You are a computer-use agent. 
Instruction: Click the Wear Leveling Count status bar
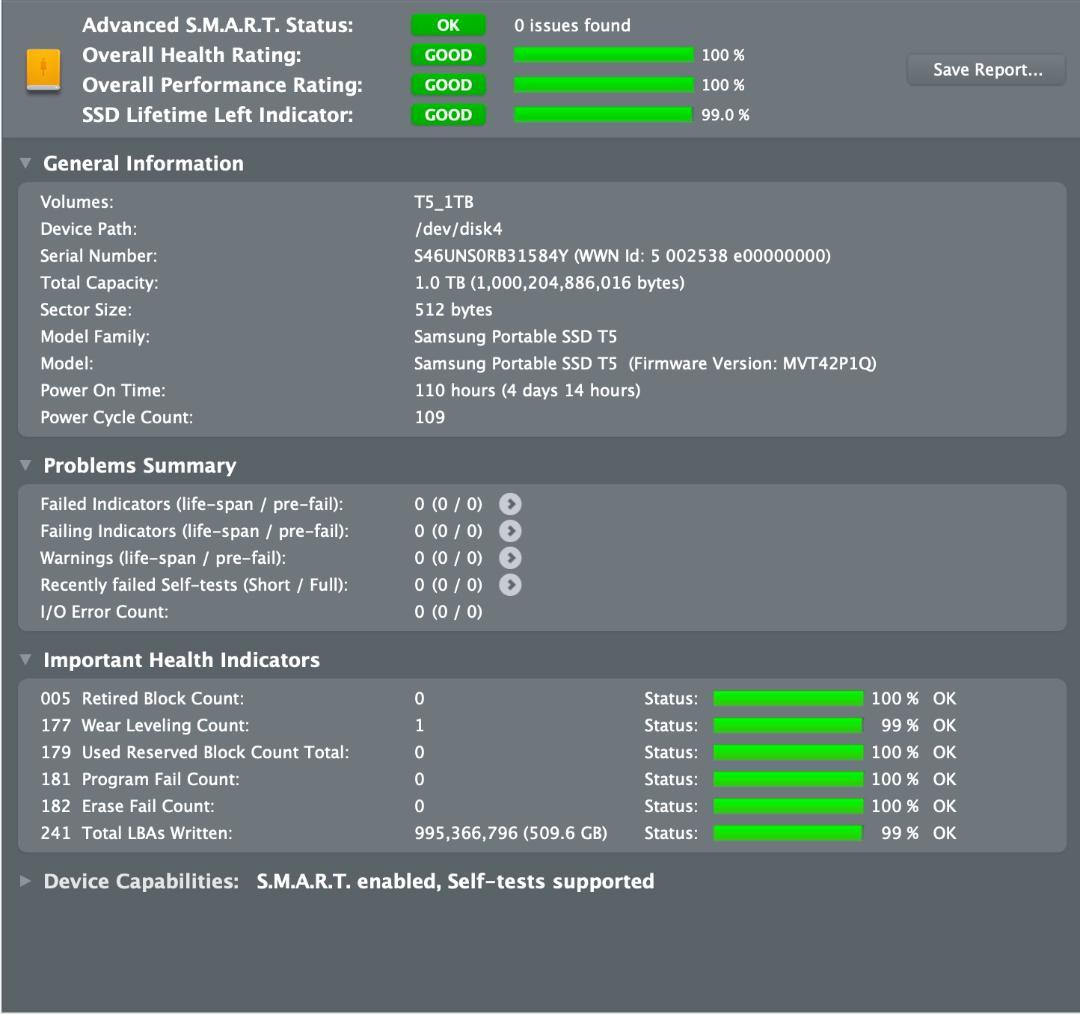pos(788,726)
